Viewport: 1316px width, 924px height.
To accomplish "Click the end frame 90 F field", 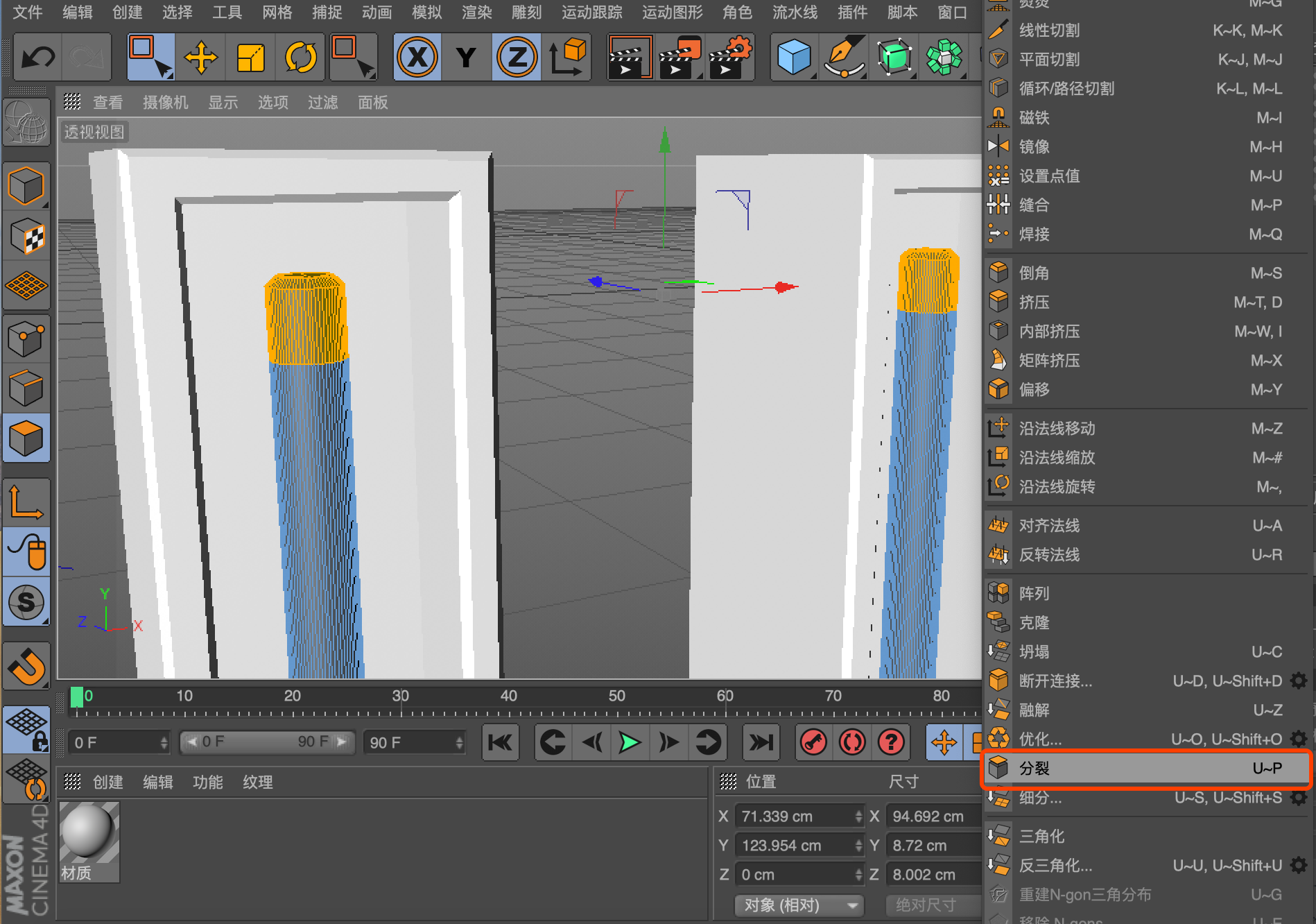I will pos(415,743).
